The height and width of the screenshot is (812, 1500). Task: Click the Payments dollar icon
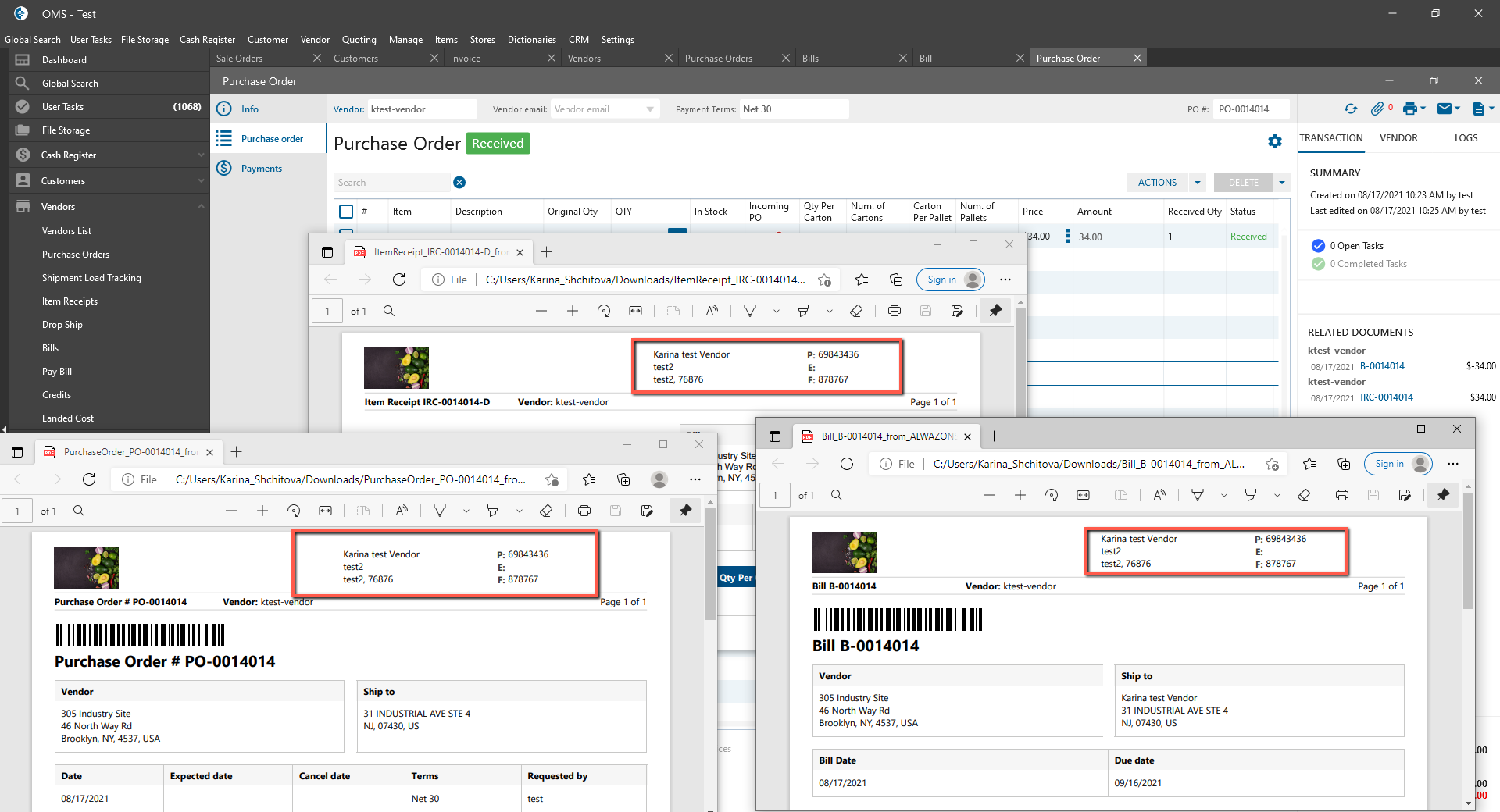click(224, 169)
